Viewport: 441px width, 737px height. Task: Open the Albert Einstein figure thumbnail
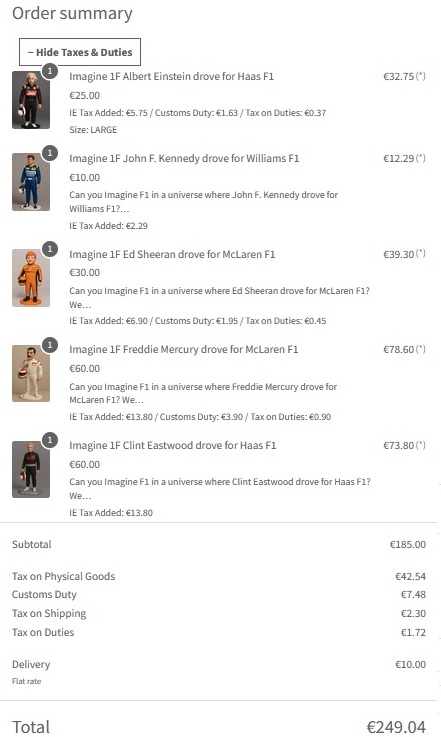pyautogui.click(x=31, y=100)
